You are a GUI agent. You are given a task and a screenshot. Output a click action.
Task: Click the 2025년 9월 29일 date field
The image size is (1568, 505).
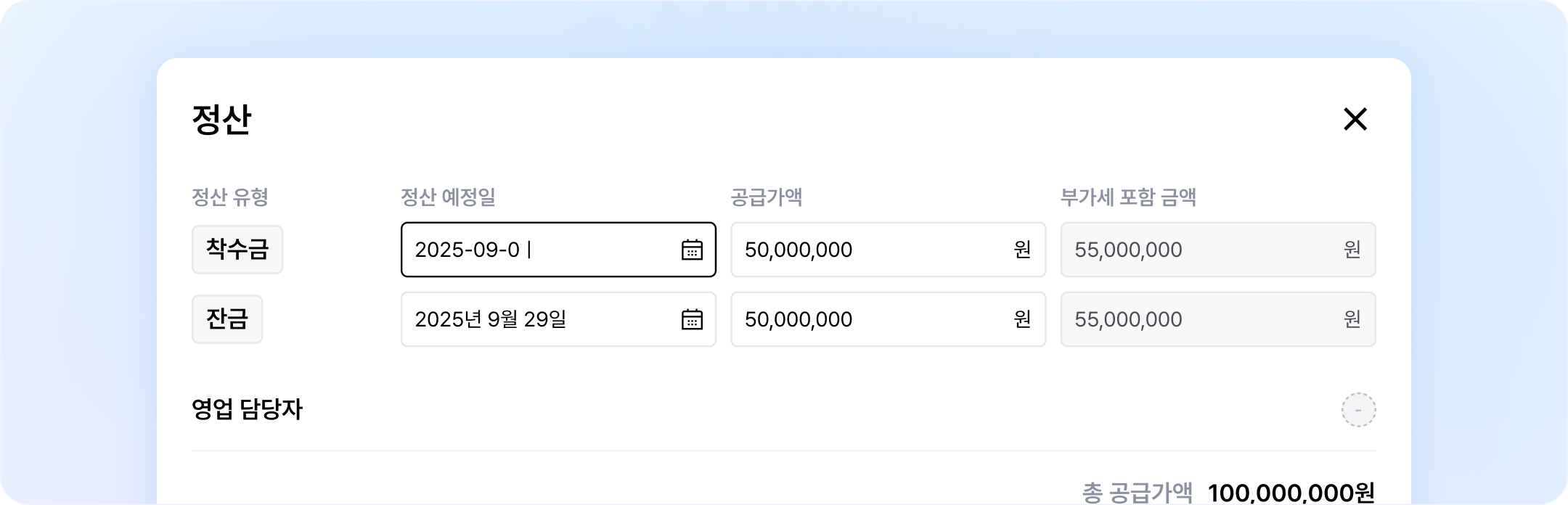537,319
